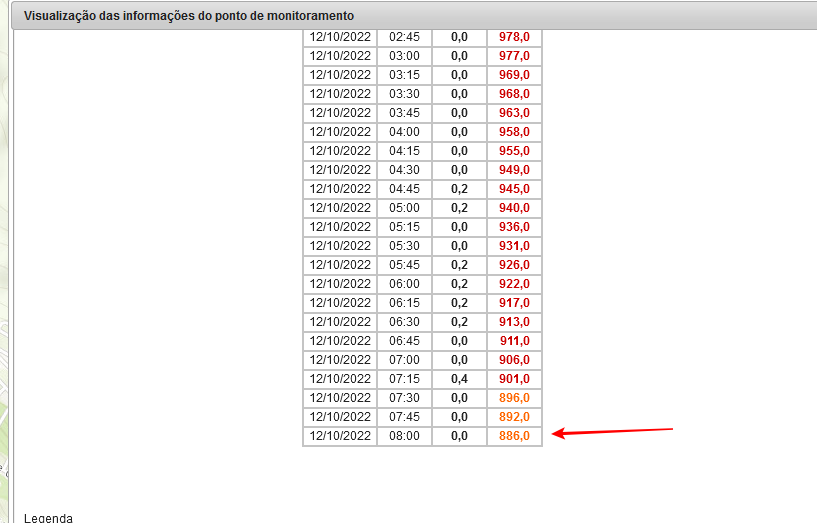
Task: Click the 0,2 value in 05:00 row
Action: click(x=459, y=208)
